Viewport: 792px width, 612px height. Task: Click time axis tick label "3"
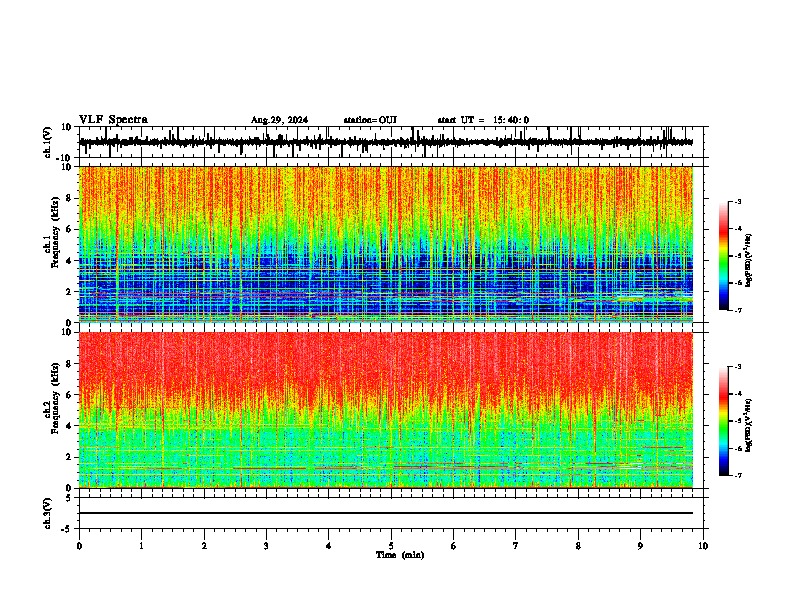pos(266,546)
